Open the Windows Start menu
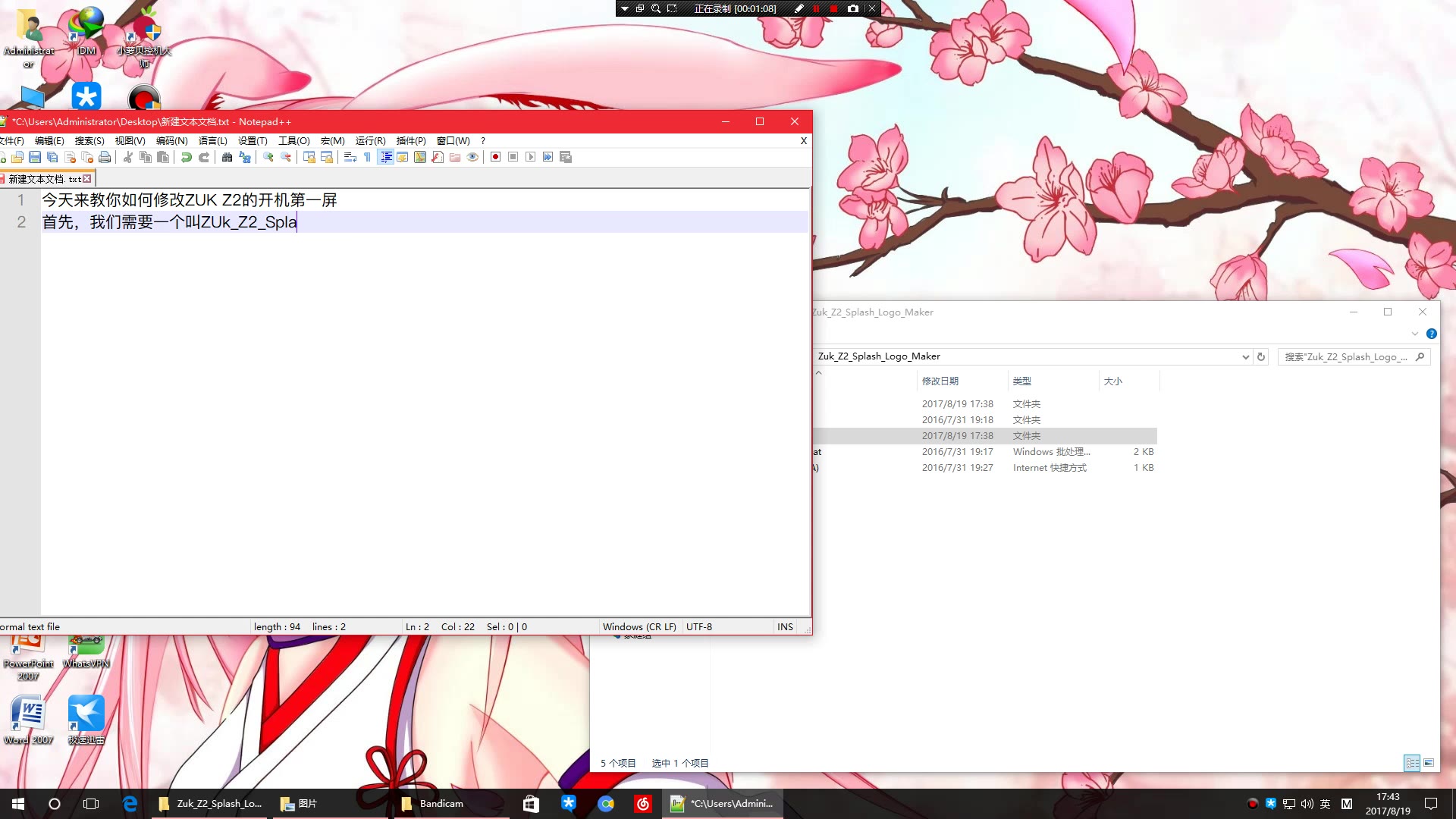 pos(18,804)
